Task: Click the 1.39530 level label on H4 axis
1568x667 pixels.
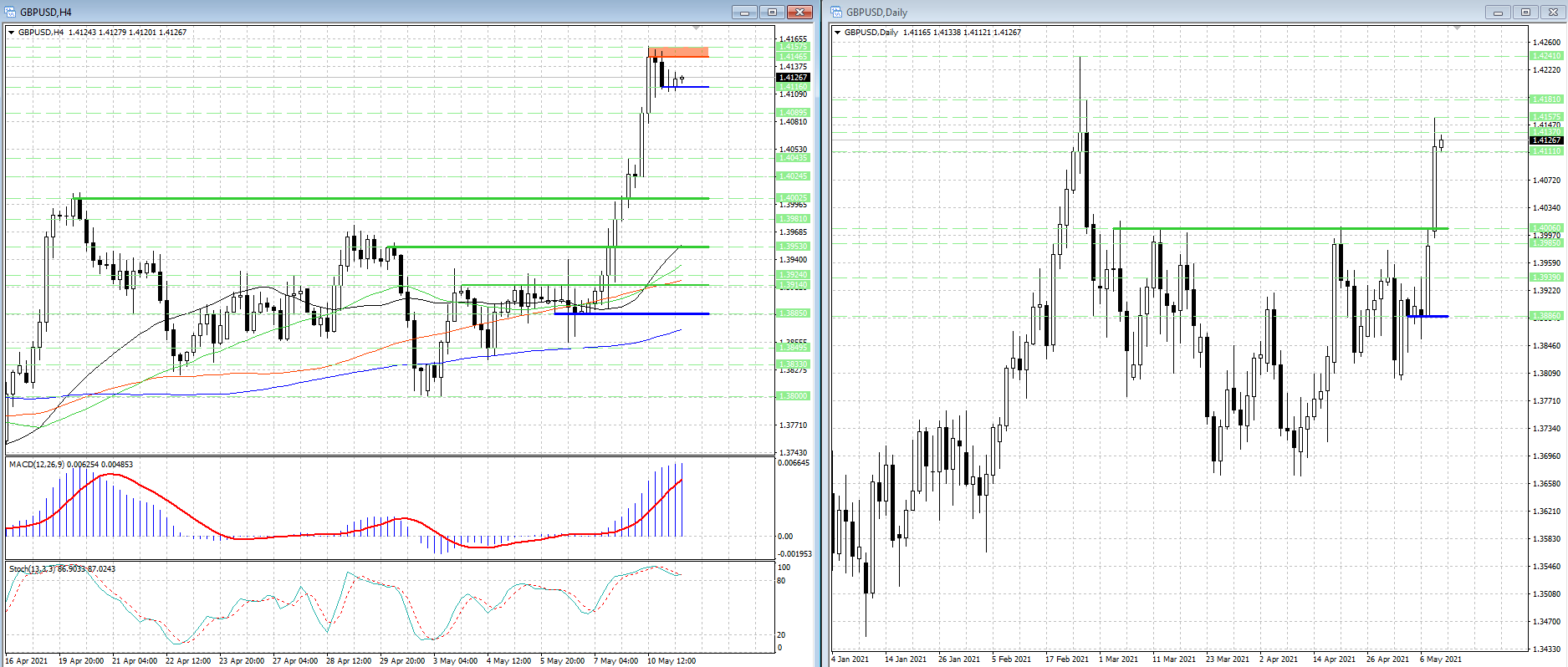Action: 794,247
